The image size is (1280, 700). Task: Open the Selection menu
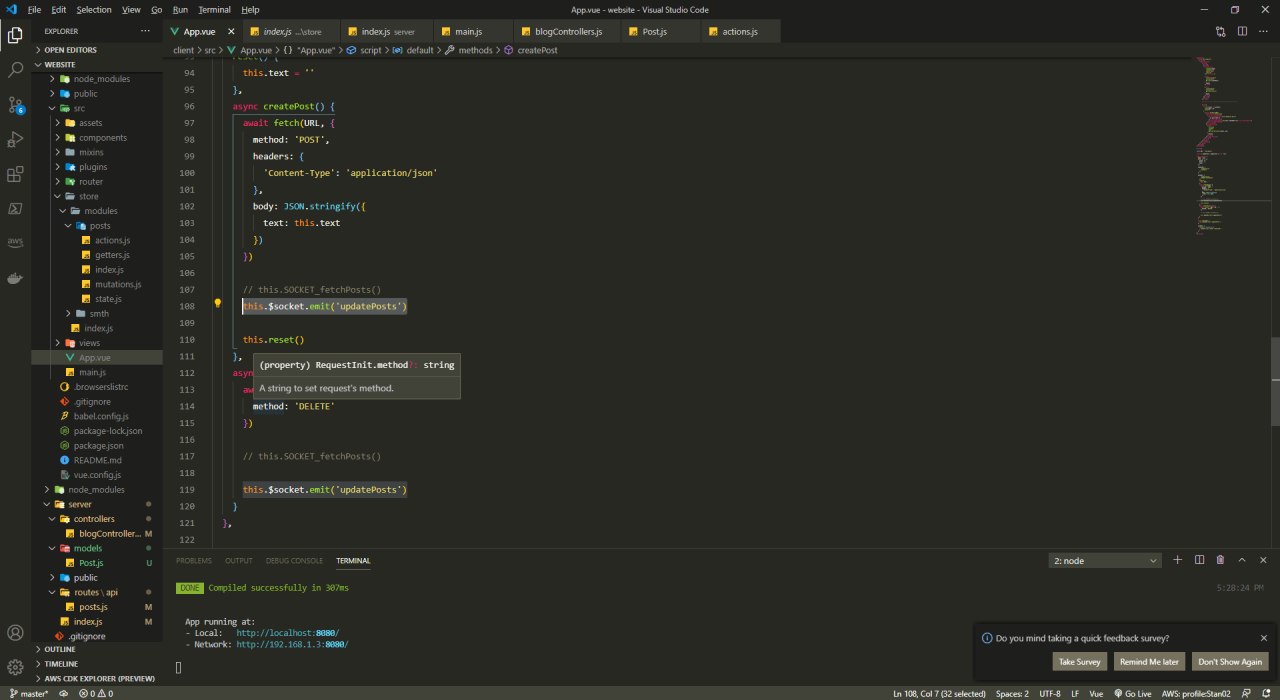click(94, 9)
